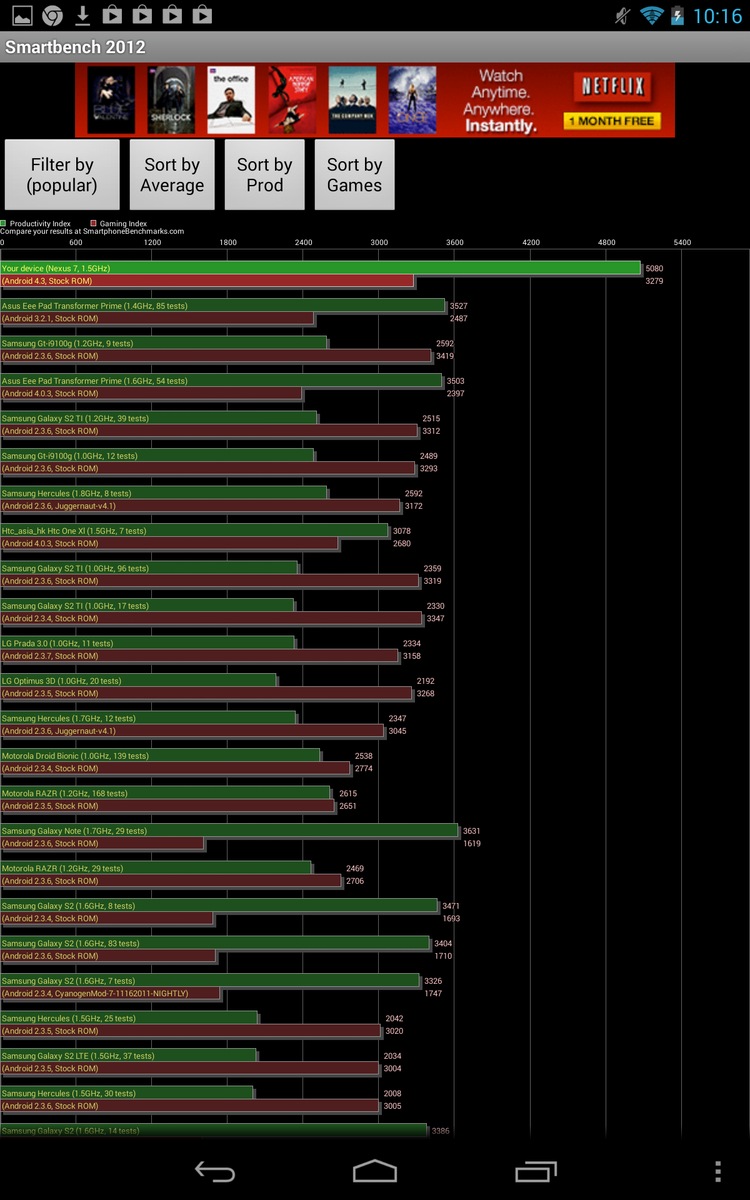
Task: Select the CyanogenMod-7-11162011-NIGHTLY row
Action: pos(110,993)
